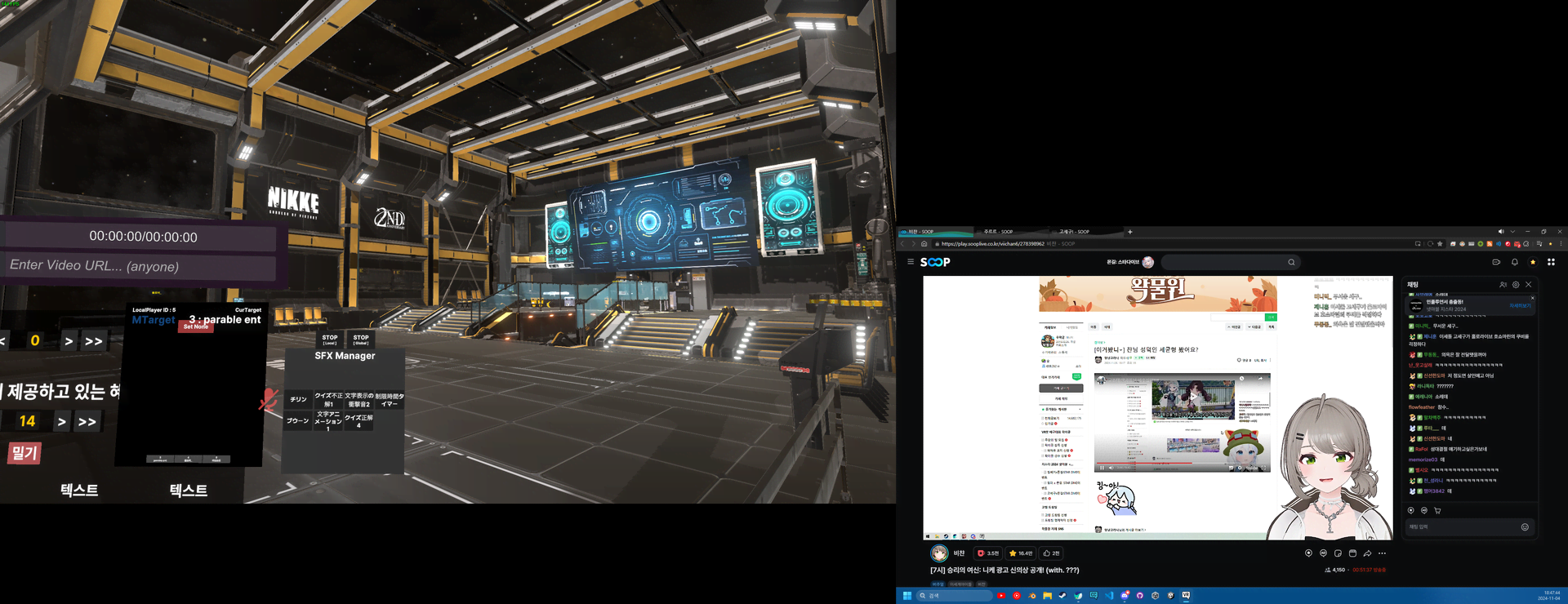Click the Enter Video URL field
1568x604 pixels.
tap(139, 266)
